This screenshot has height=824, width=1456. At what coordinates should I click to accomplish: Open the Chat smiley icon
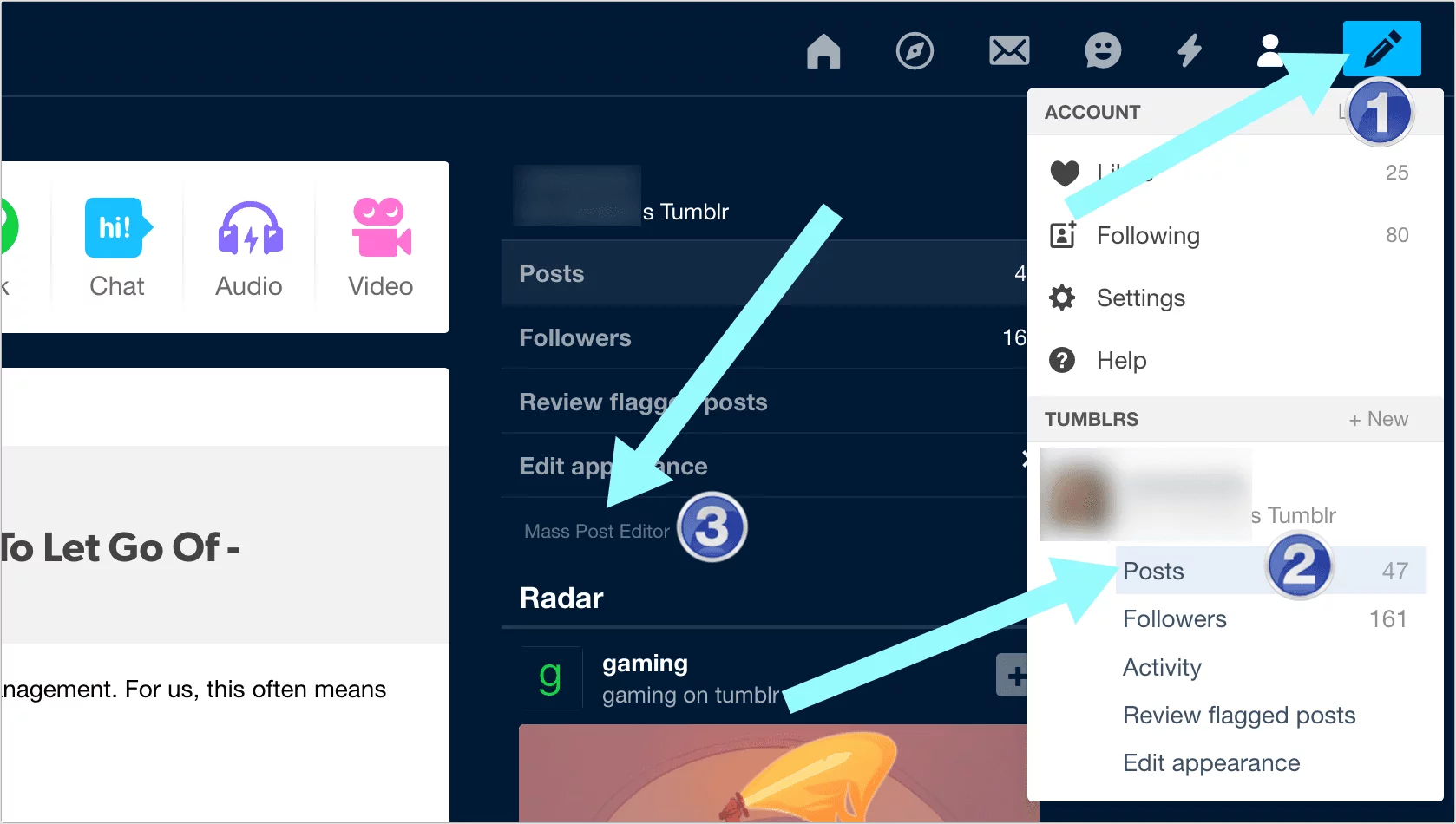1102,52
